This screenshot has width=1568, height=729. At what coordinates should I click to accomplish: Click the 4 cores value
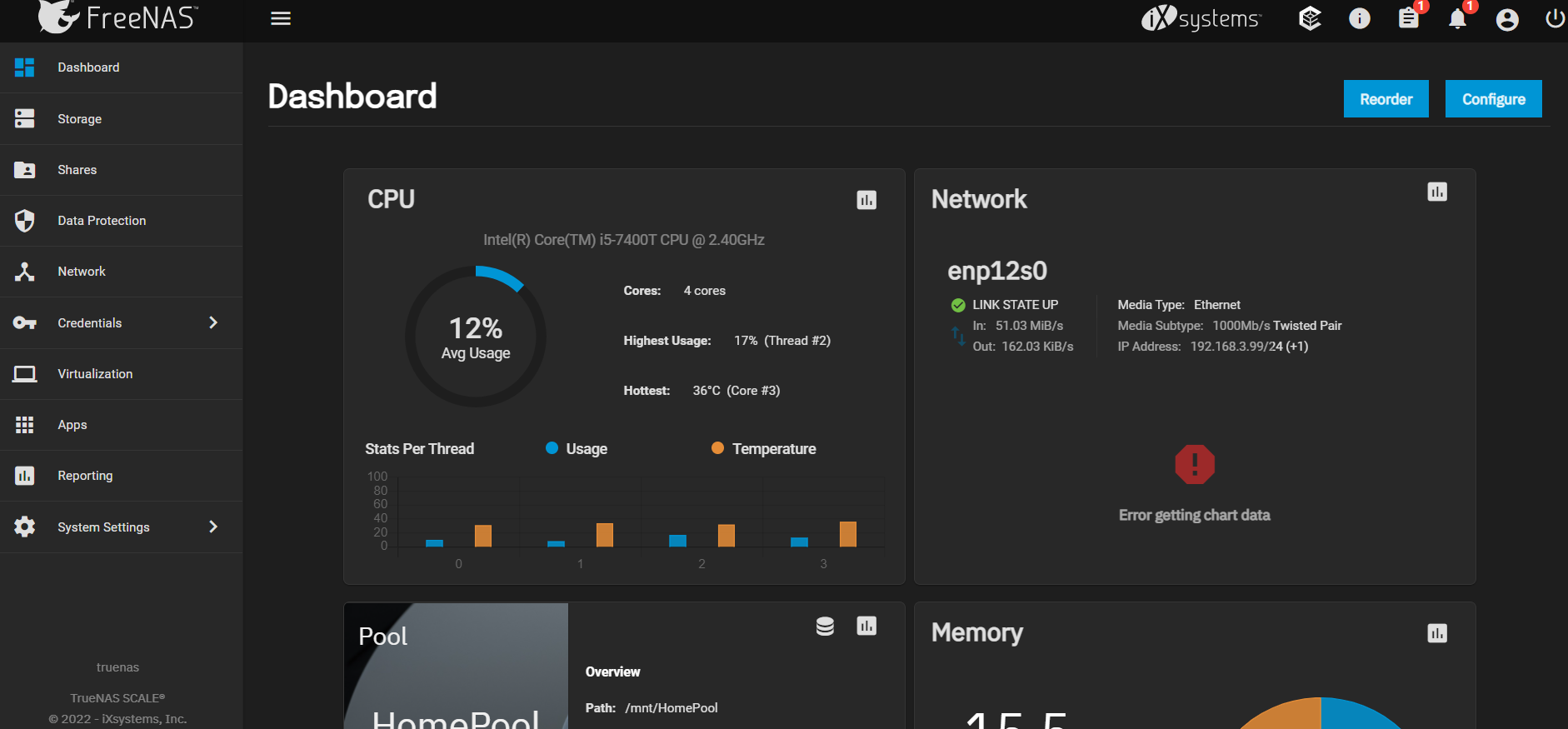705,291
